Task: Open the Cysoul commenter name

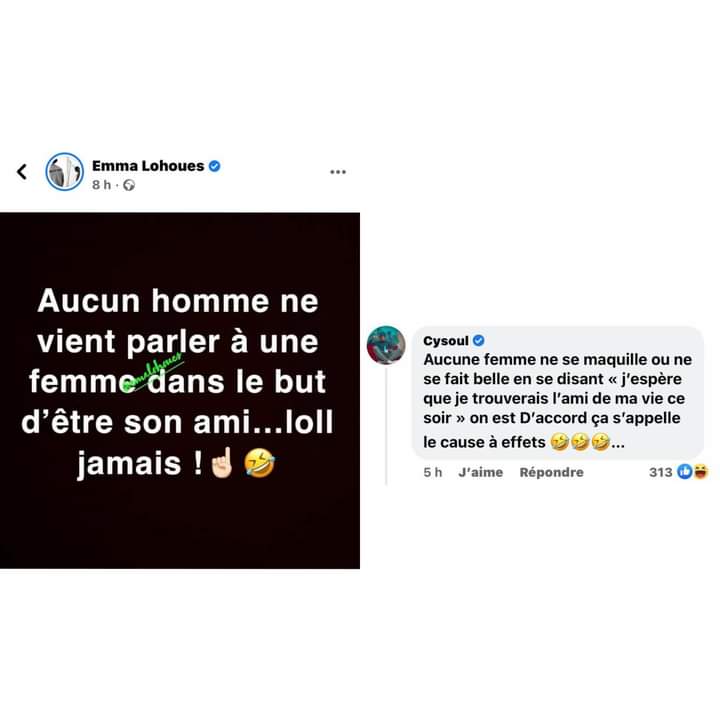Action: pos(446,341)
